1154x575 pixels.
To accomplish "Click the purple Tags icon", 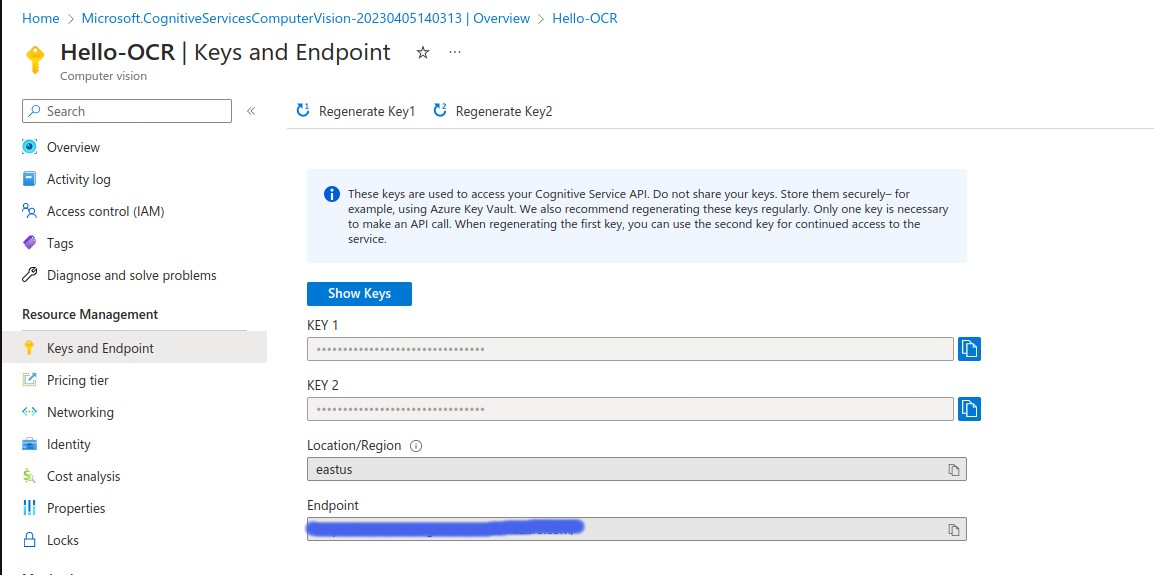I will (x=29, y=242).
